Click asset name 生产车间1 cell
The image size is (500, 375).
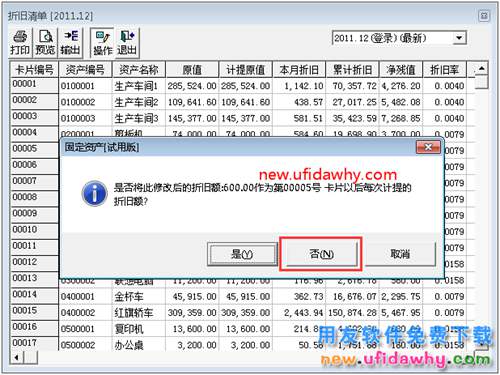click(x=139, y=86)
